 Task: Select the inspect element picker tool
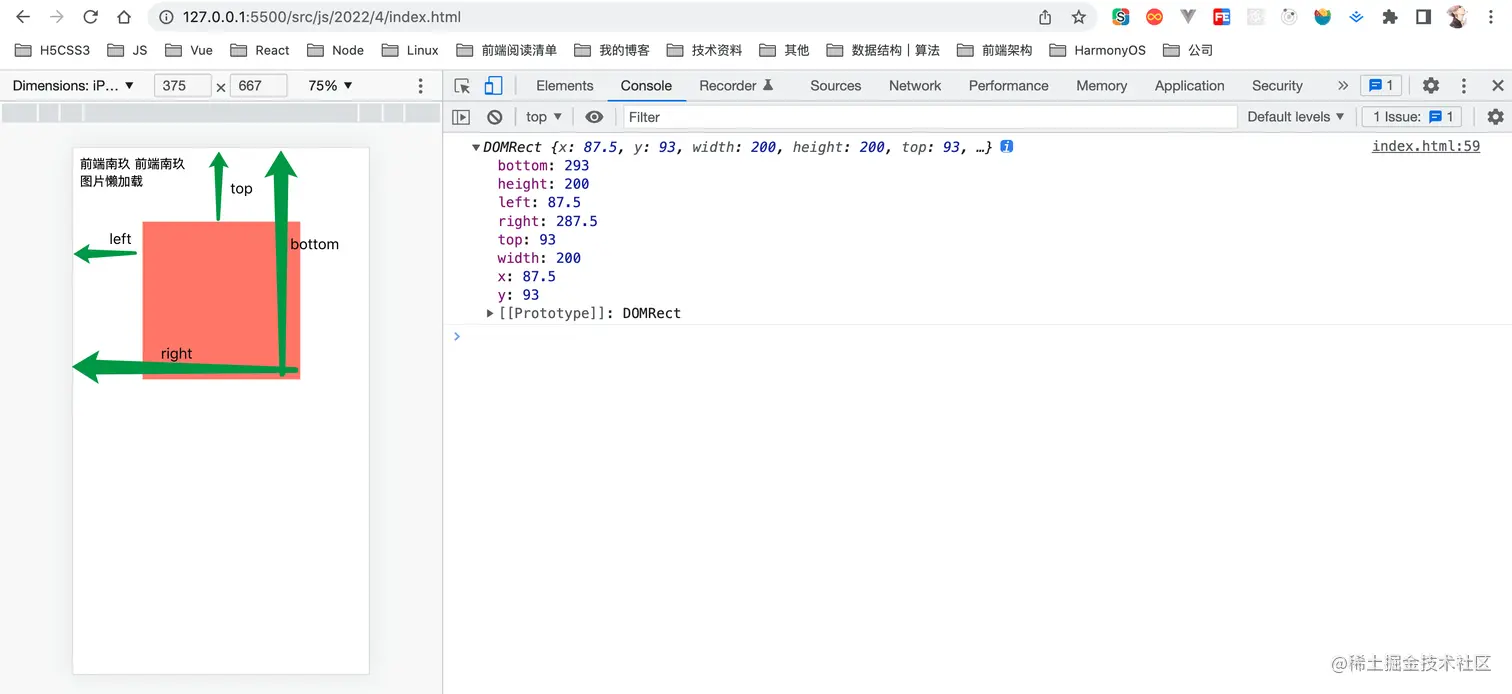pyautogui.click(x=462, y=86)
